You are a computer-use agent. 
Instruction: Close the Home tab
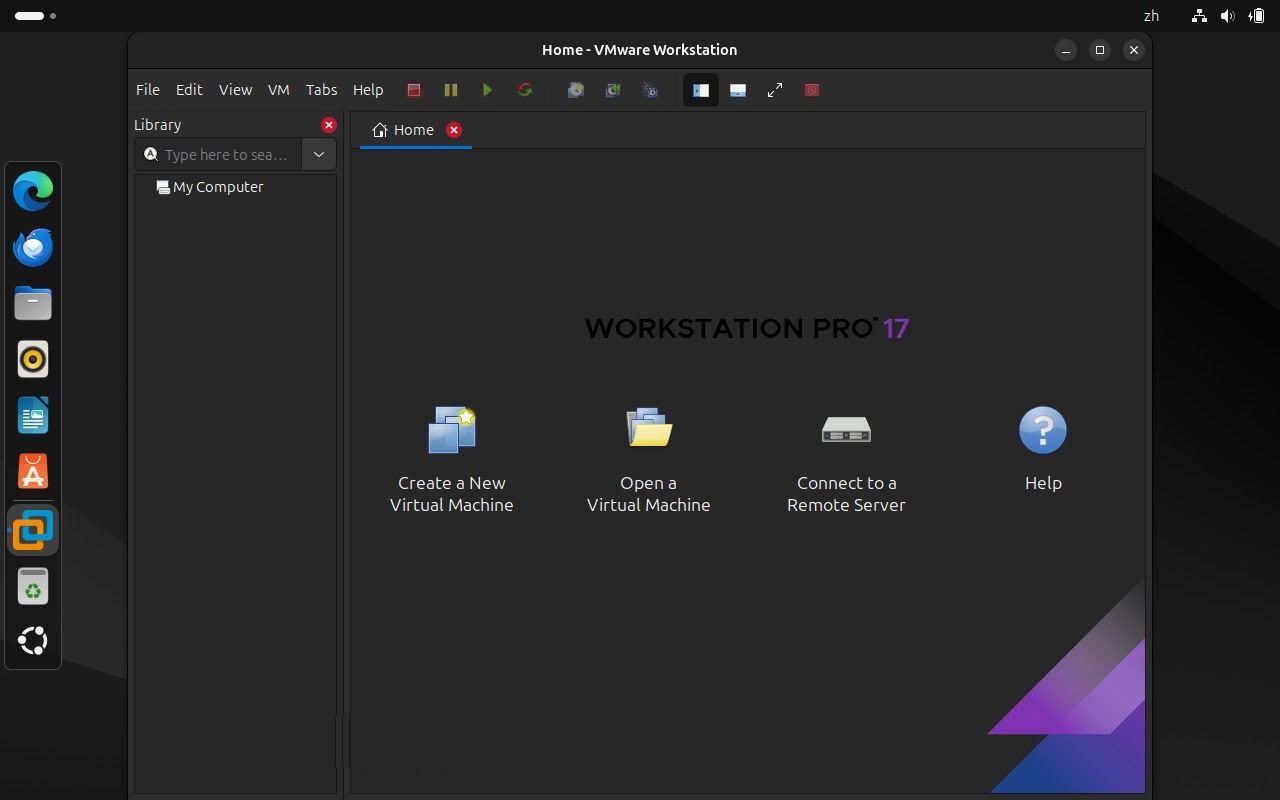click(x=454, y=130)
